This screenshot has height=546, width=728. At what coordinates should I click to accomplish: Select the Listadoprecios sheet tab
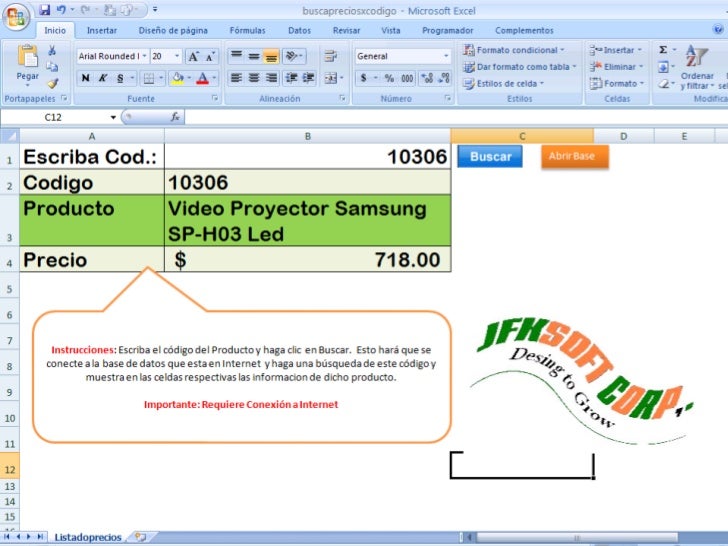(x=88, y=537)
